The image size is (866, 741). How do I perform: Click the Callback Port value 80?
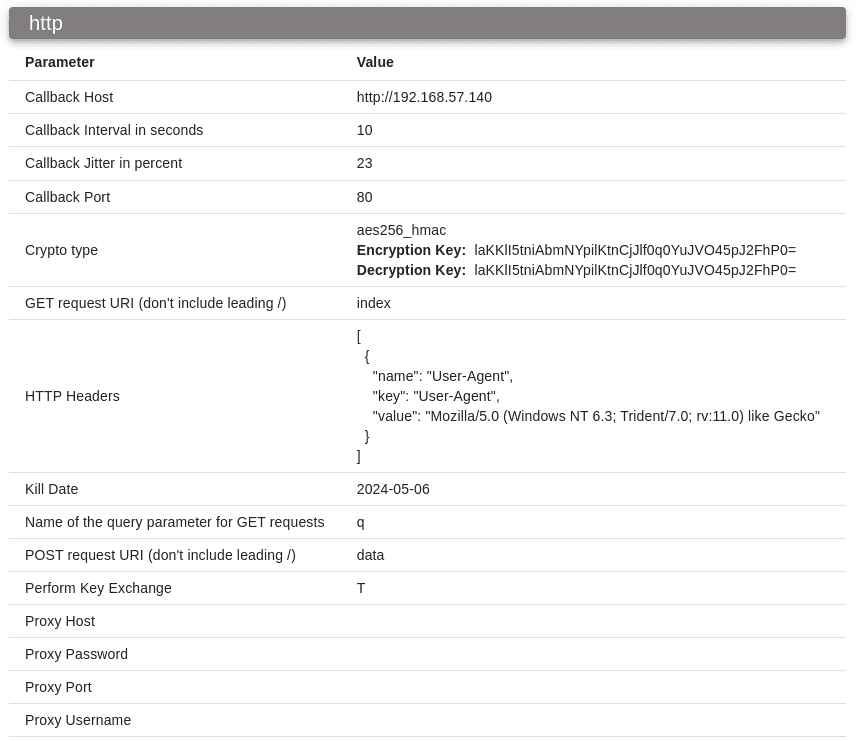click(364, 197)
